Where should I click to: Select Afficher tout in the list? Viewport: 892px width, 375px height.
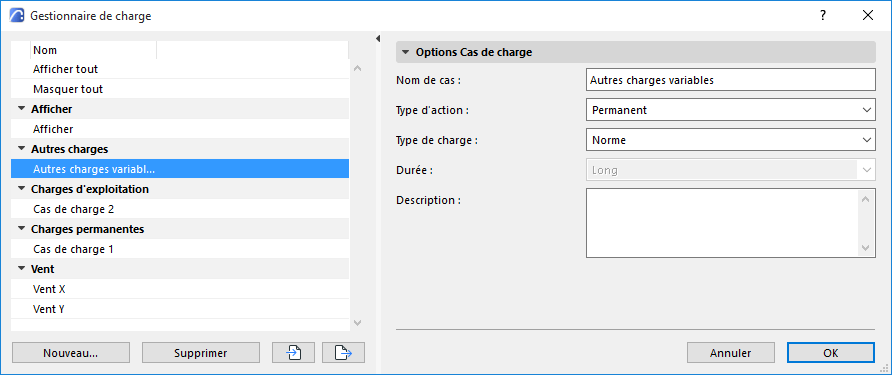point(180,69)
